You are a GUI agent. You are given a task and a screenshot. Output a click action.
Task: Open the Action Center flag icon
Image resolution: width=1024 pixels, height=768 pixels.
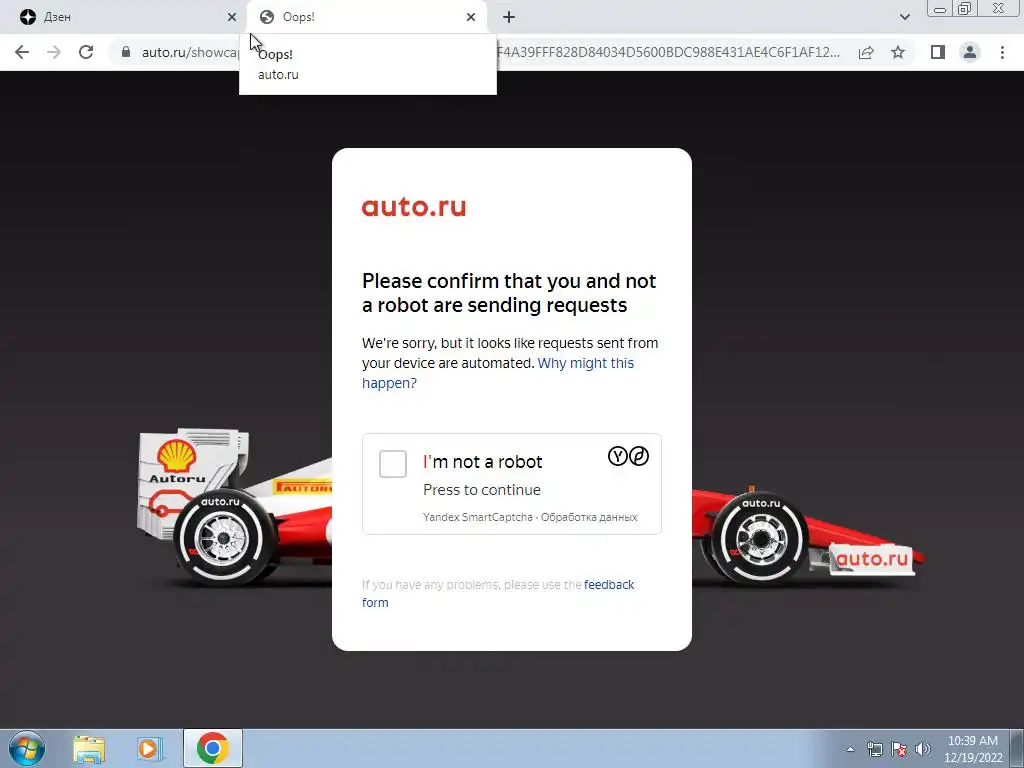pos(899,749)
